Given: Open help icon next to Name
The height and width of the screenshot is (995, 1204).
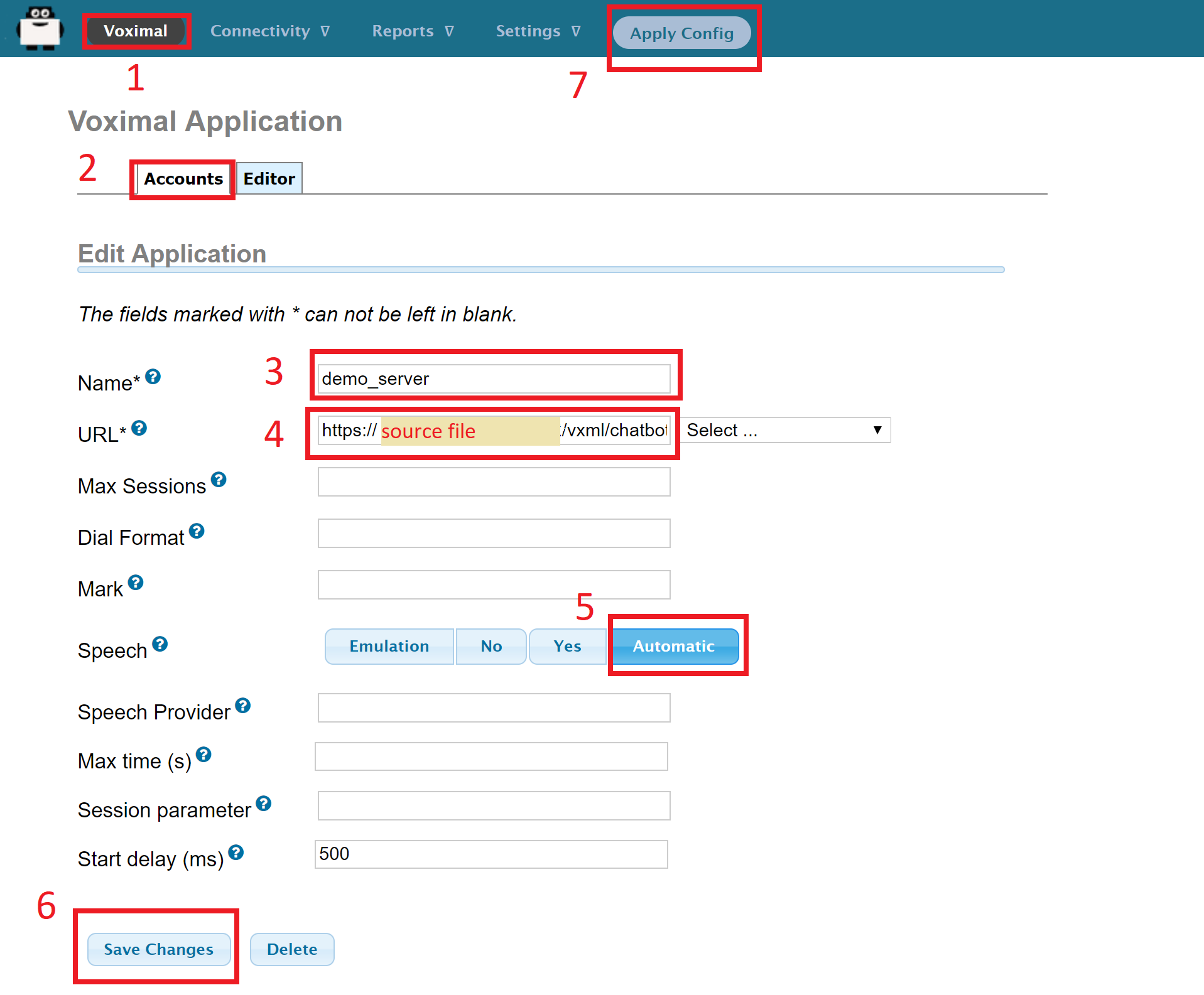Looking at the screenshot, I should 153,377.
